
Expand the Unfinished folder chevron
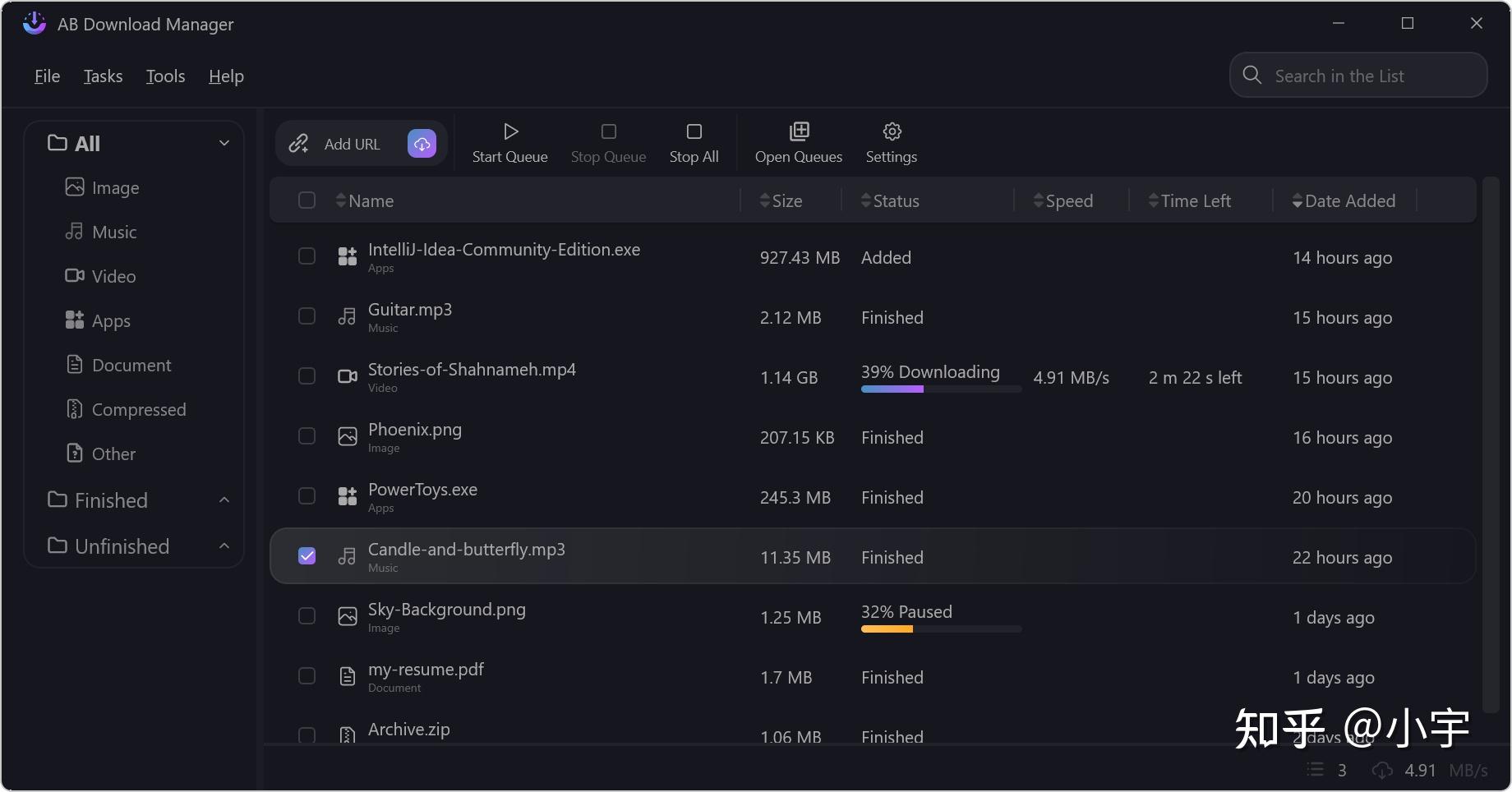(224, 546)
